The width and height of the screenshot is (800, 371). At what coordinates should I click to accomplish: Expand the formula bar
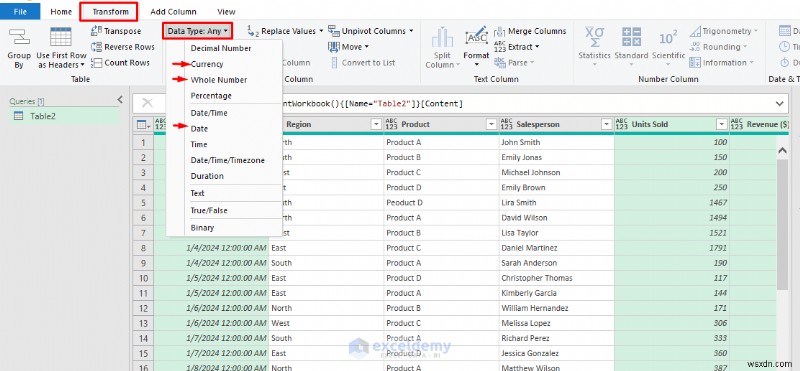pyautogui.click(x=779, y=104)
